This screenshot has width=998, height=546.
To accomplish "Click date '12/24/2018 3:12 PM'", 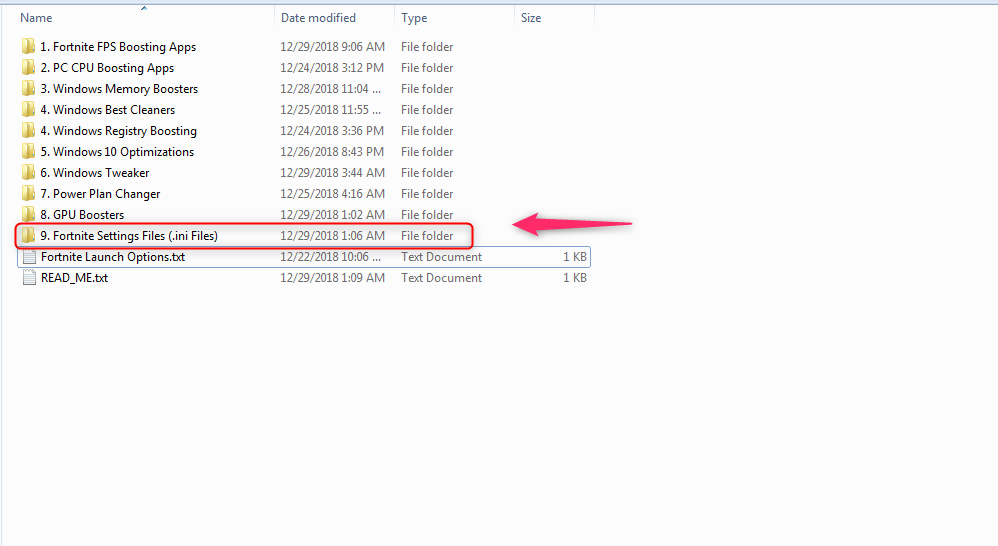I will click(332, 67).
